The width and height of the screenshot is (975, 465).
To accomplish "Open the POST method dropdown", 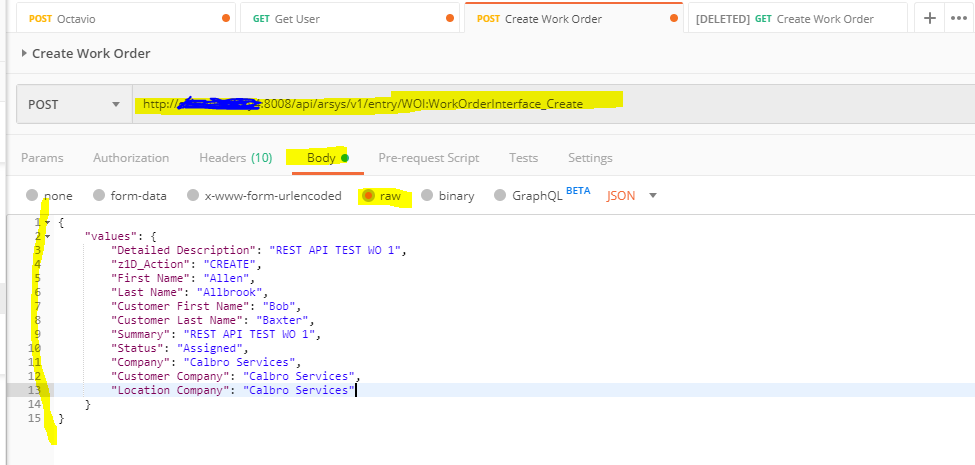I will pos(74,104).
